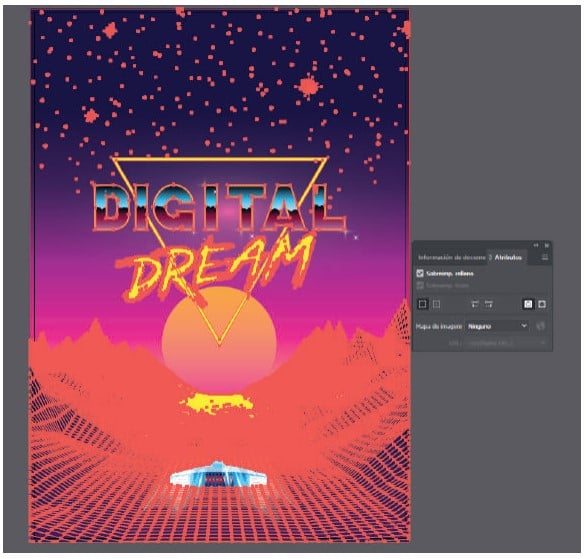Toggle the Sobreimp. relleno checkbox

(x=420, y=274)
